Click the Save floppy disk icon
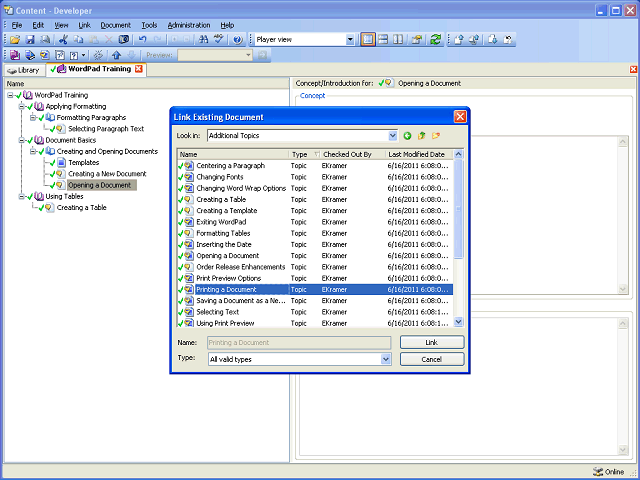Image resolution: width=640 pixels, height=480 pixels. pyautogui.click(x=30, y=39)
